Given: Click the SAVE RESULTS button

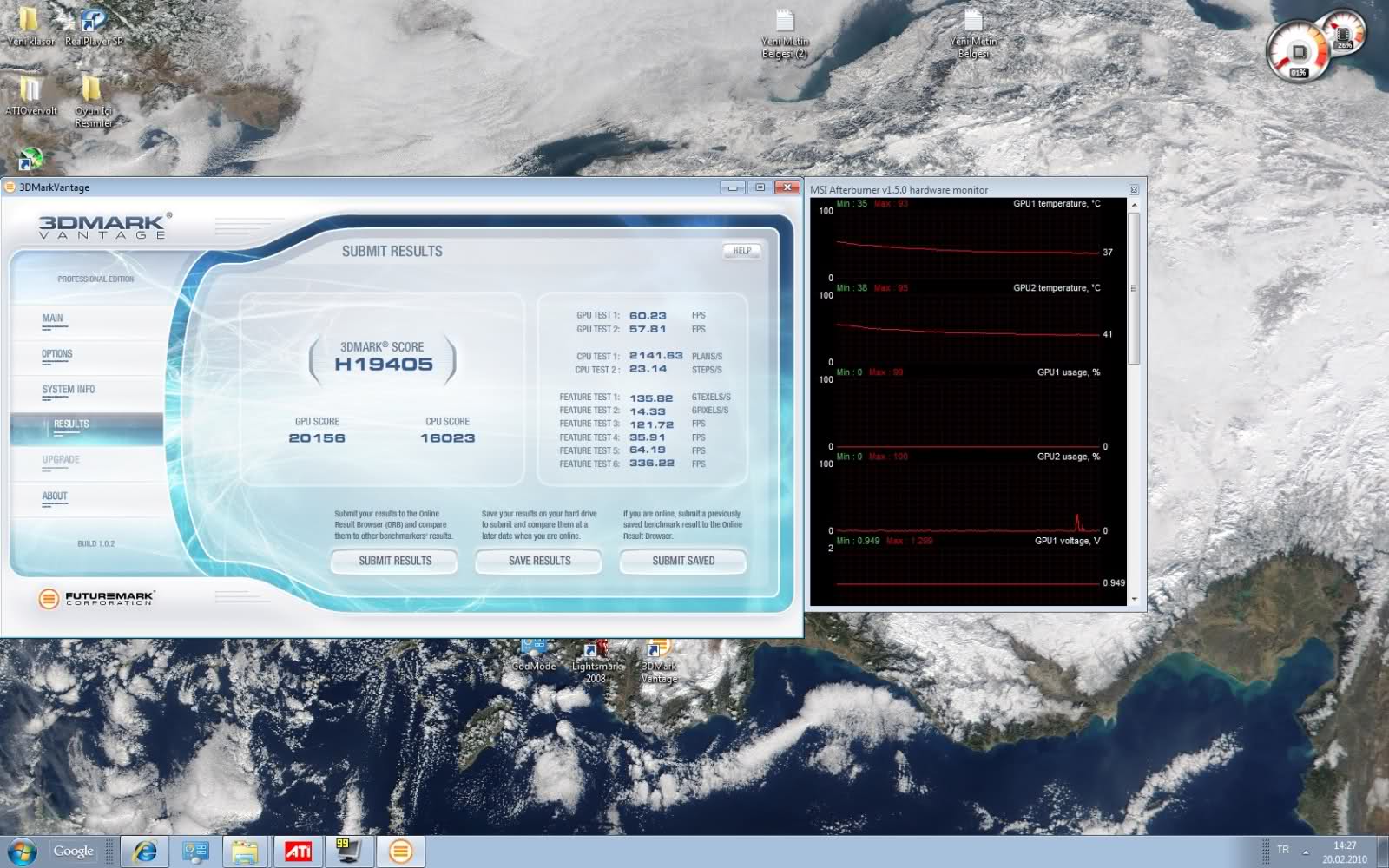Looking at the screenshot, I should pyautogui.click(x=539, y=561).
